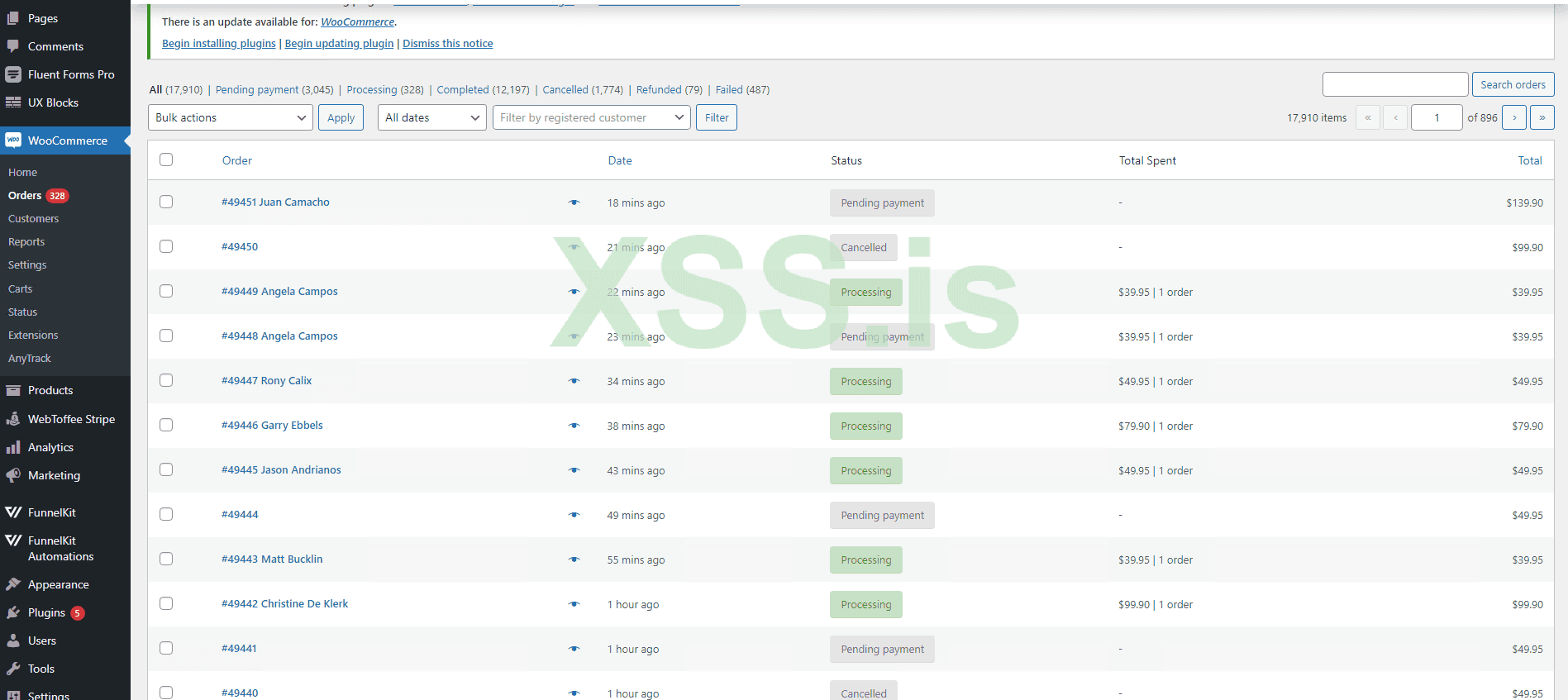
Task: Open the WooCommerce menu icon in sidebar
Action: [13, 140]
